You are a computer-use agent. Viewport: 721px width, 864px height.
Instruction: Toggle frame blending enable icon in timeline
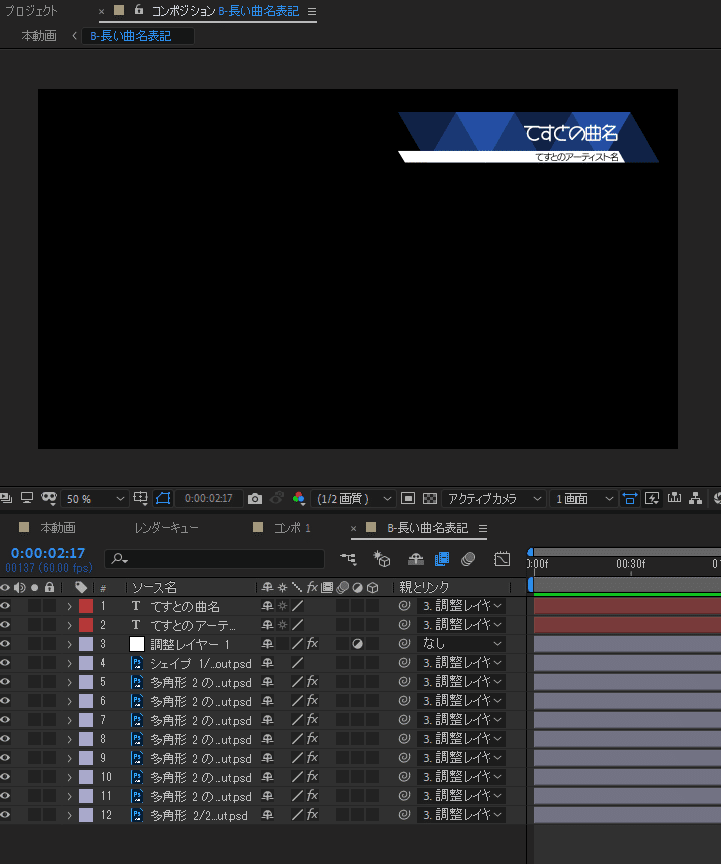442,559
